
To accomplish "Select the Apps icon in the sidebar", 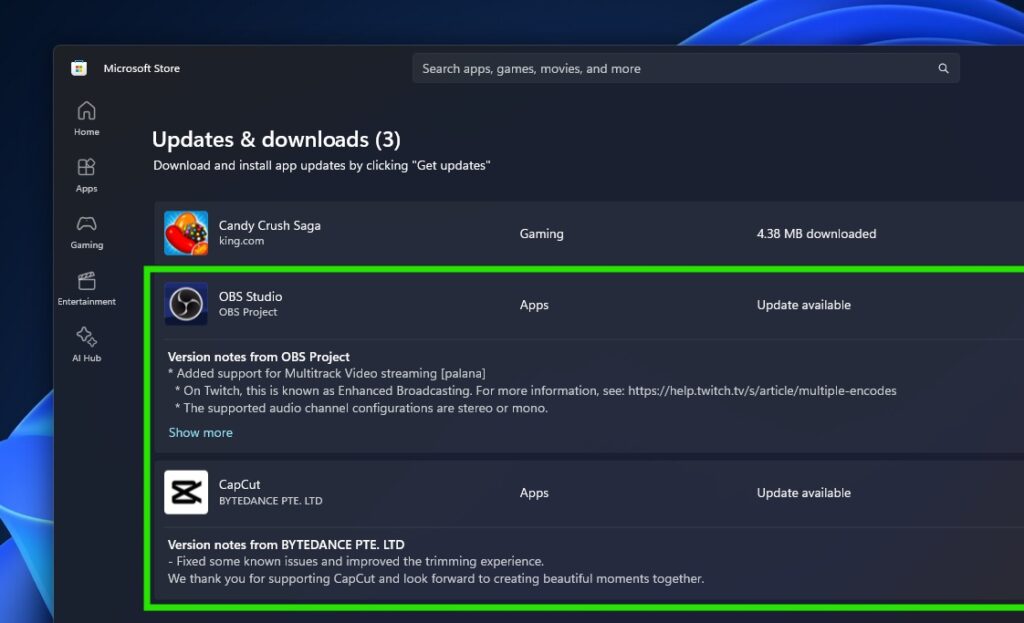I will (x=85, y=172).
